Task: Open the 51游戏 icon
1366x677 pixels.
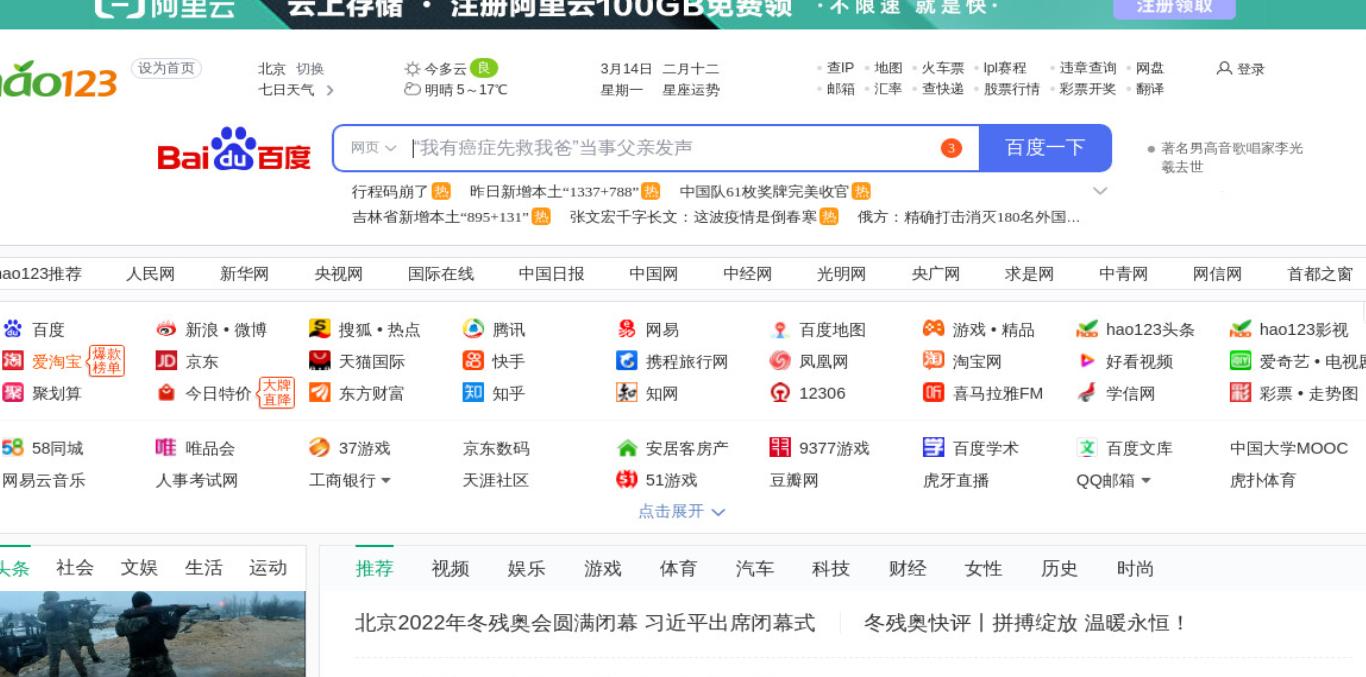Action: point(627,480)
